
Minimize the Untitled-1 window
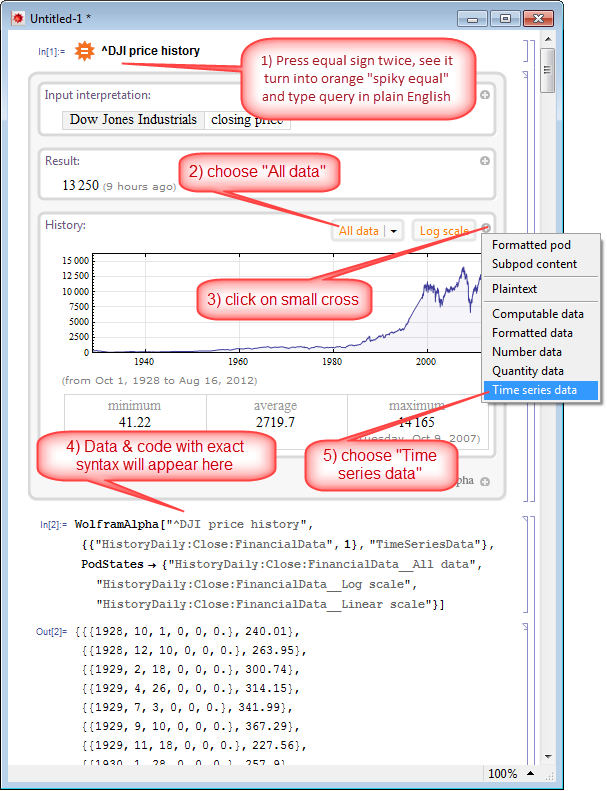click(473, 19)
